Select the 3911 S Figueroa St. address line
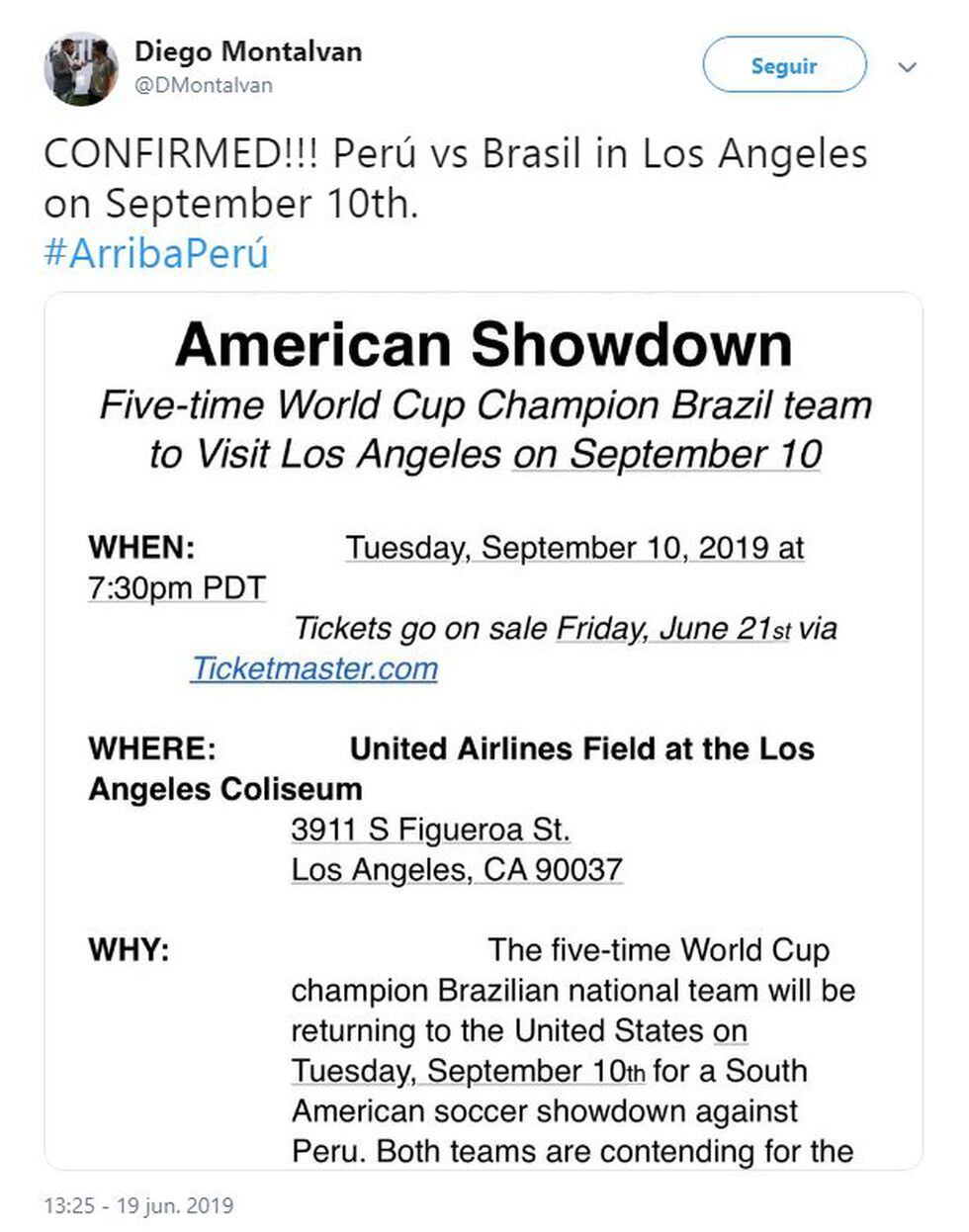The width and height of the screenshot is (969, 1232). pyautogui.click(x=430, y=829)
